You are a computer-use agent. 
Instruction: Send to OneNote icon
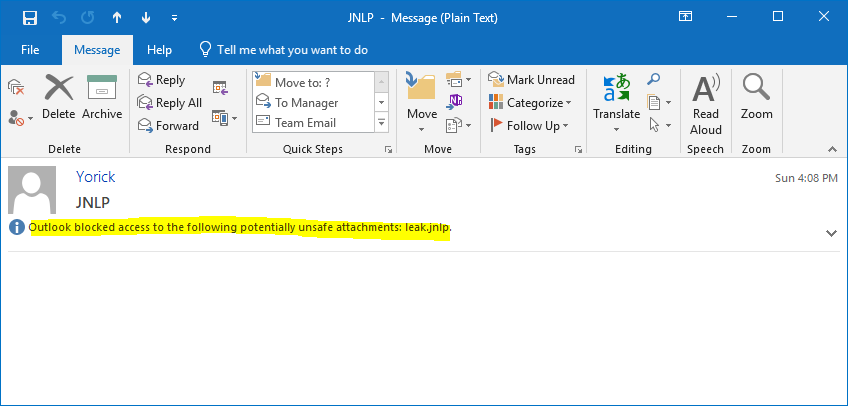[x=455, y=101]
